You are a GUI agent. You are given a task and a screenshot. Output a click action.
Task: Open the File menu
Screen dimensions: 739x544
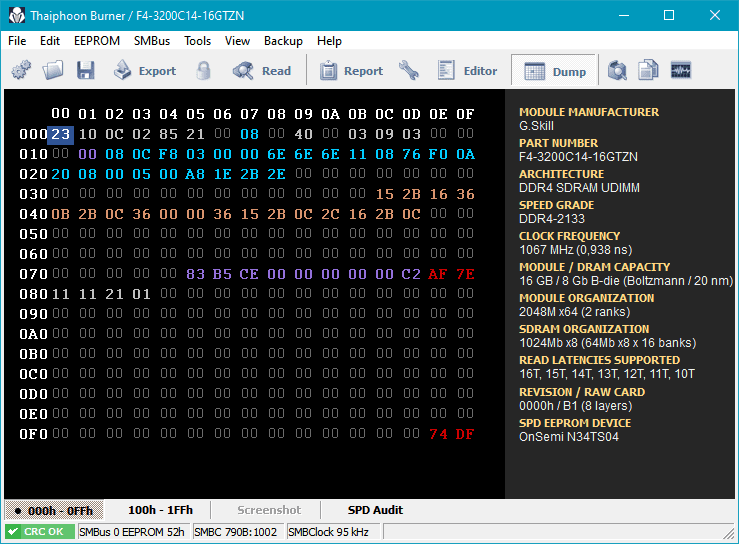click(17, 41)
